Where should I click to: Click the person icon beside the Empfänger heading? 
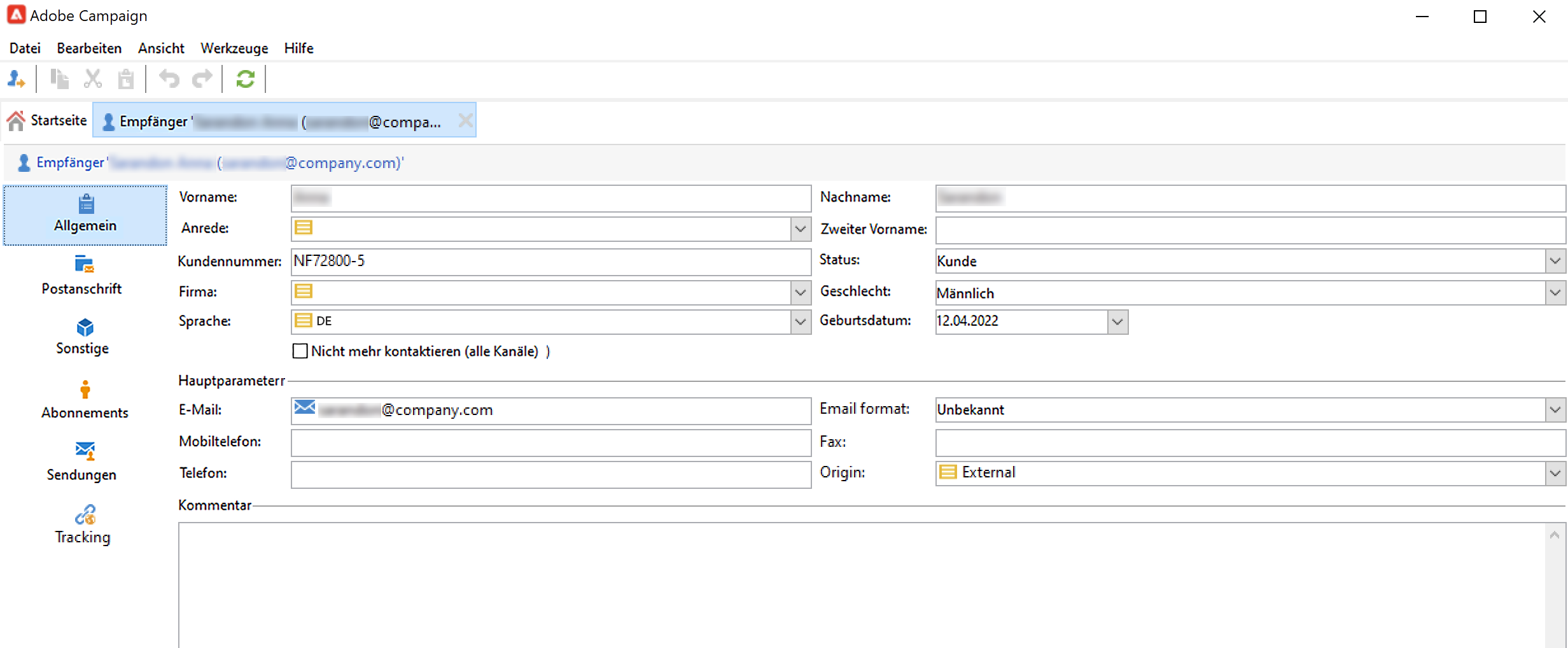pyautogui.click(x=24, y=163)
